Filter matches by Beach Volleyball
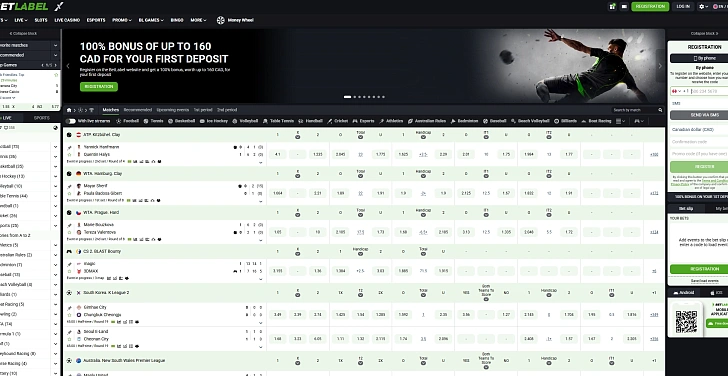Screen dimensions: 728x376 pyautogui.click(x=530, y=121)
